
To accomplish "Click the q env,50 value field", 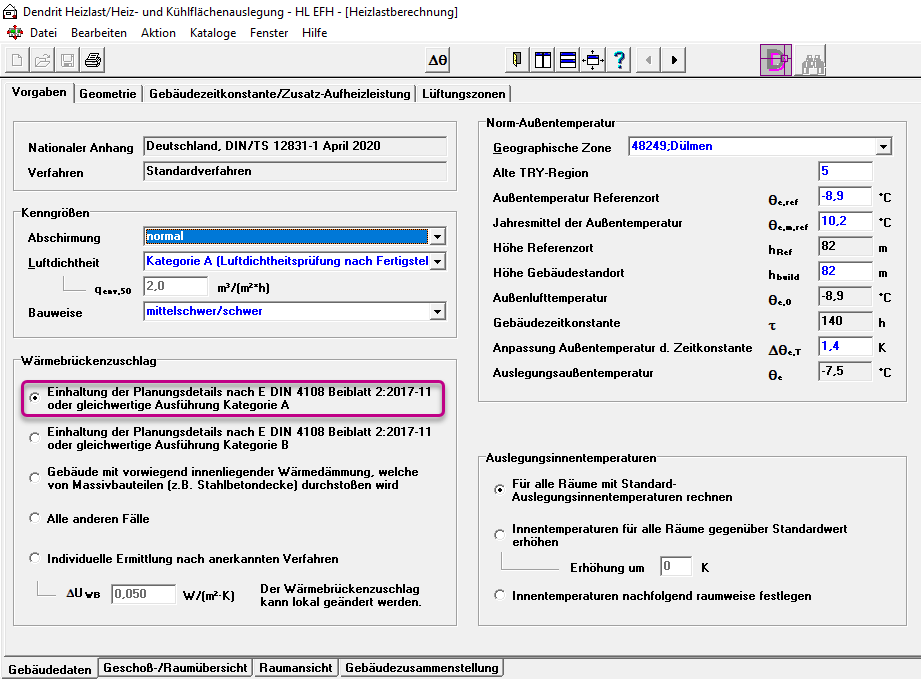I will 175,287.
